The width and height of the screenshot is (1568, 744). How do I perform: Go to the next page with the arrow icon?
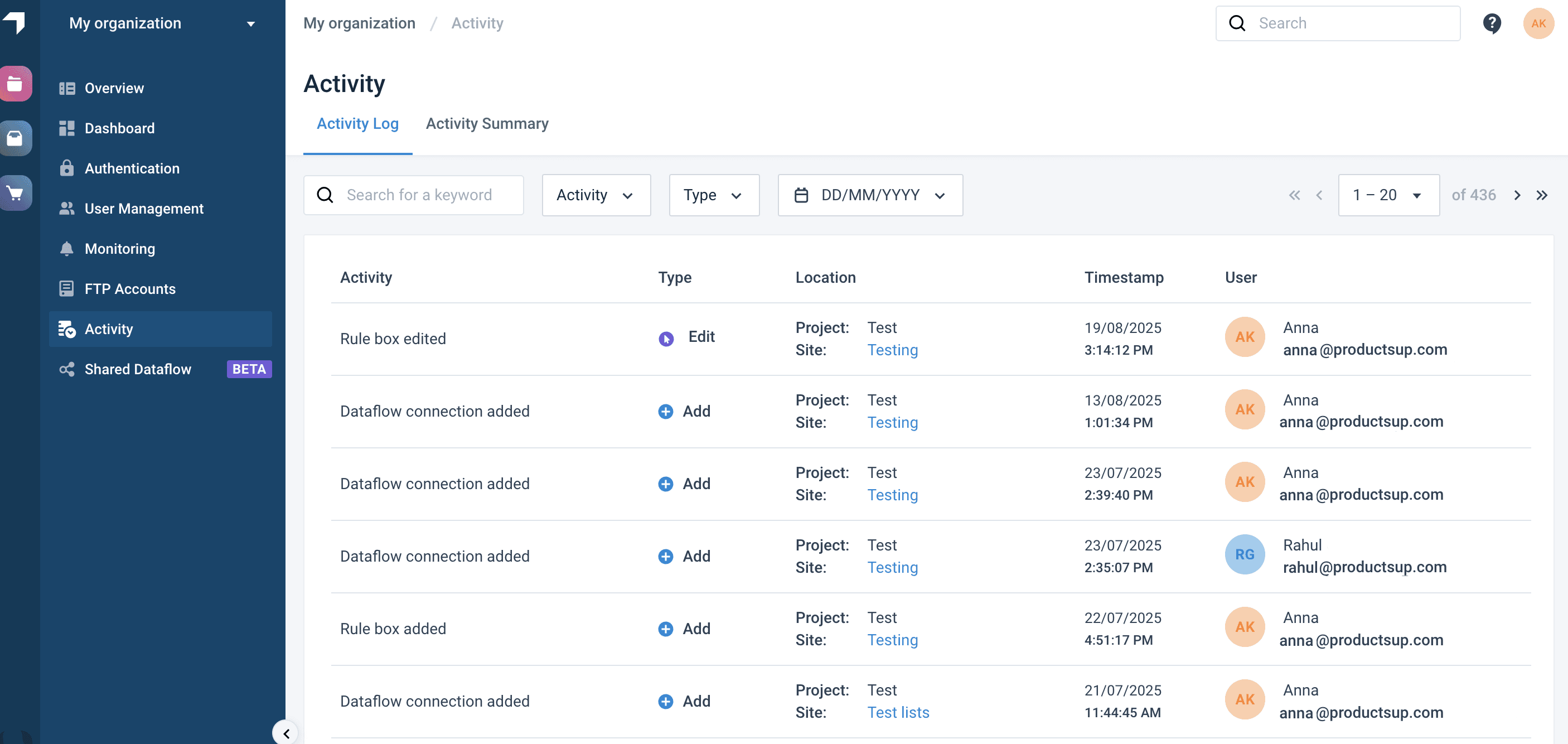point(1517,195)
